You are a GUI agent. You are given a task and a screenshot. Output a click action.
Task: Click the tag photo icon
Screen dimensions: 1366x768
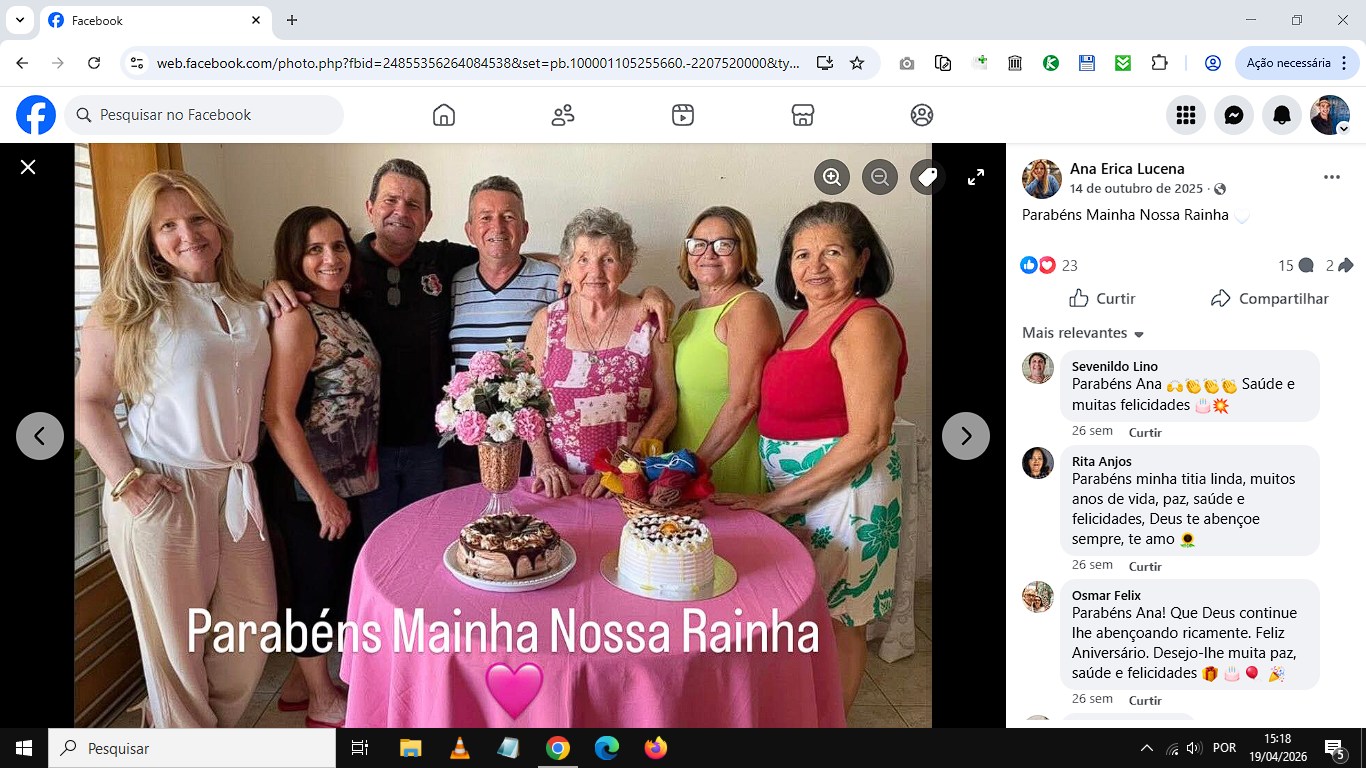pyautogui.click(x=928, y=177)
